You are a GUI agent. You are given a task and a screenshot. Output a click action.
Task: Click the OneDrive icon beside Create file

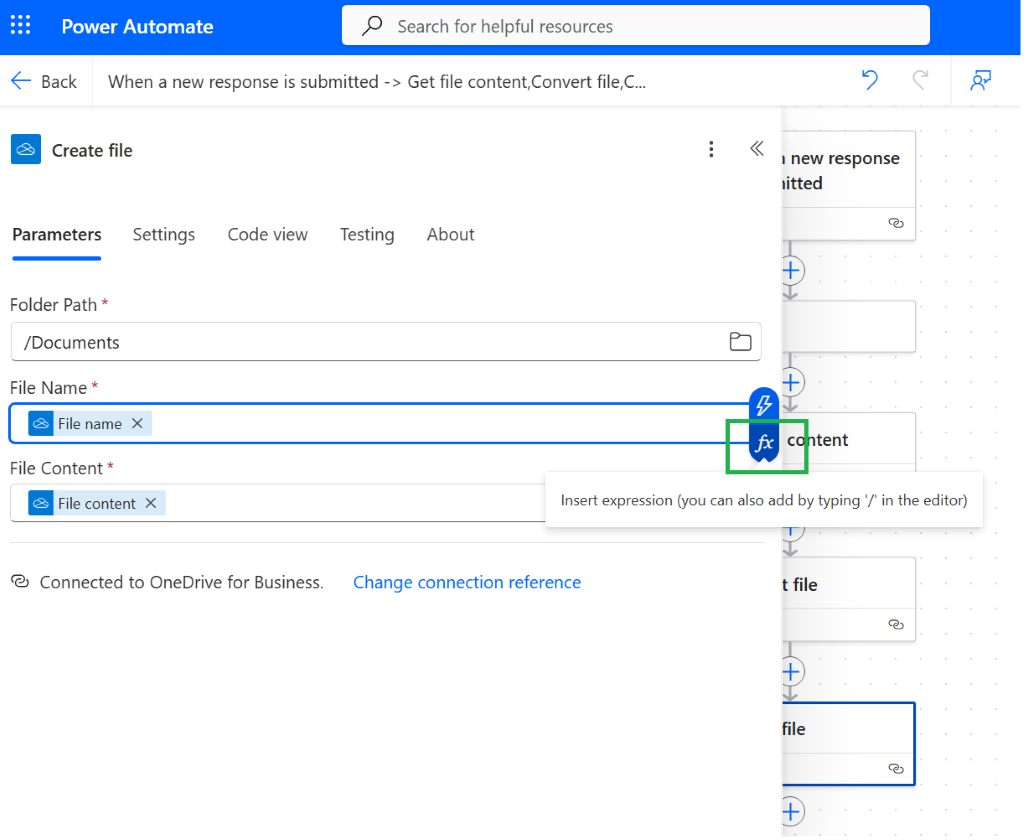[26, 150]
